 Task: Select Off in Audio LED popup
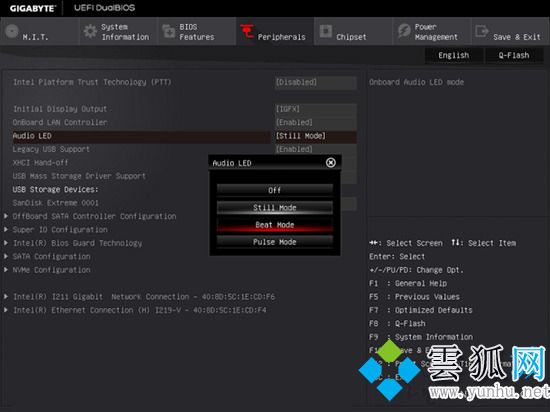[275, 190]
